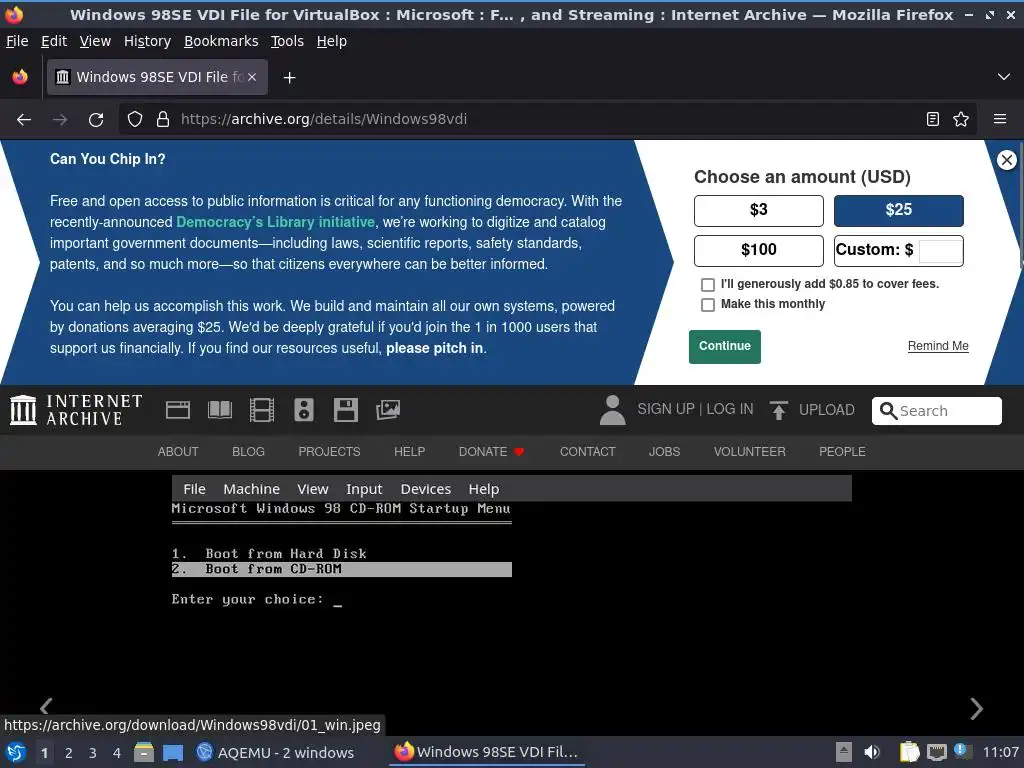Viewport: 1024px width, 768px height.
Task: Open the Firefox File menu
Action: pos(17,41)
